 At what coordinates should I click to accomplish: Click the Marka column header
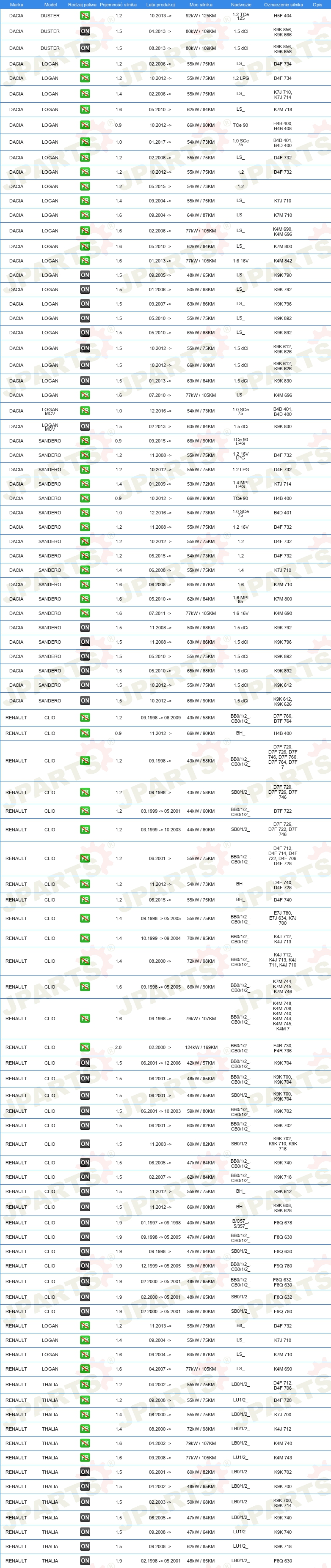coord(17,4)
